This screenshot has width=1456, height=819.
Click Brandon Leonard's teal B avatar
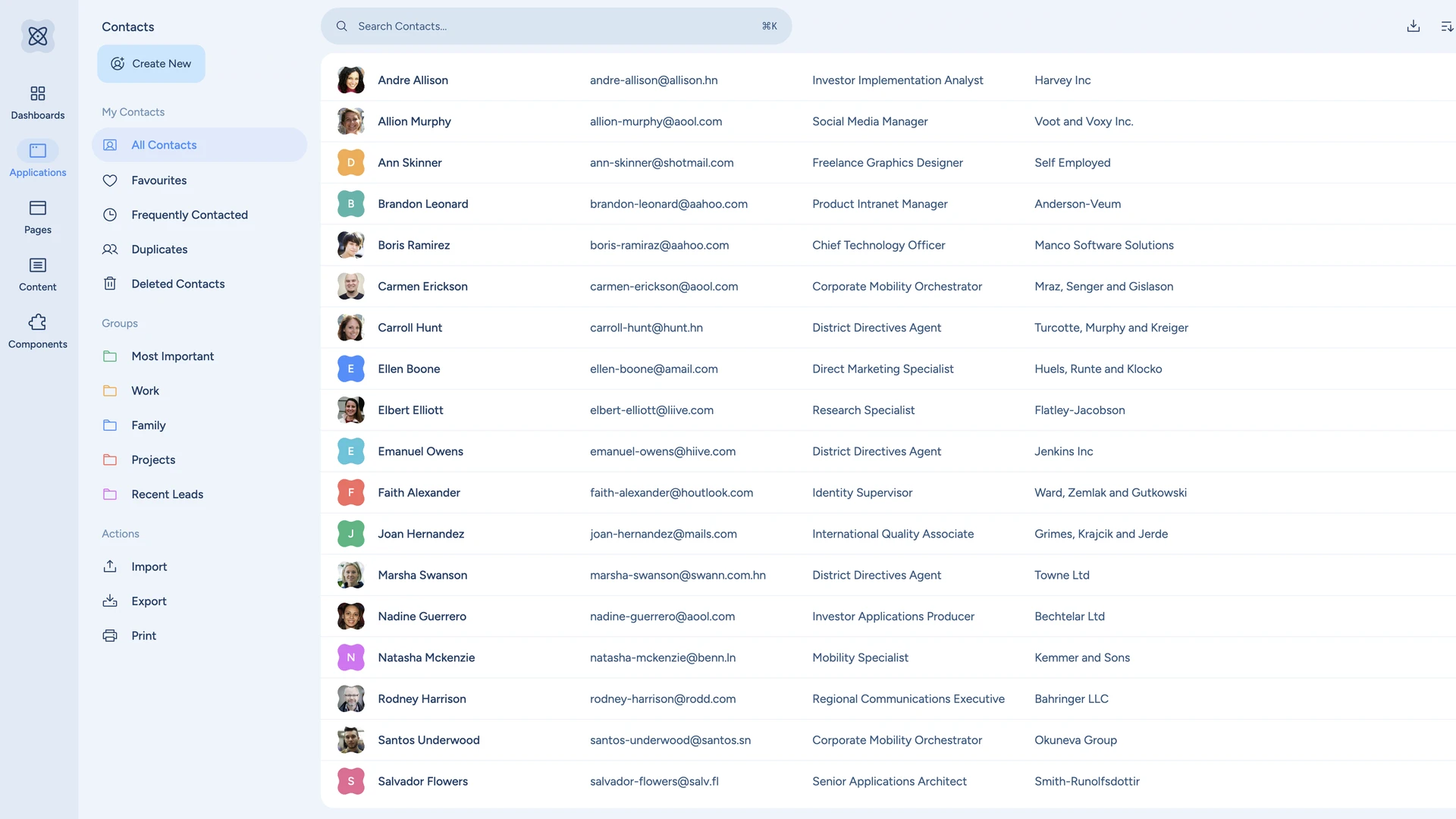351,204
